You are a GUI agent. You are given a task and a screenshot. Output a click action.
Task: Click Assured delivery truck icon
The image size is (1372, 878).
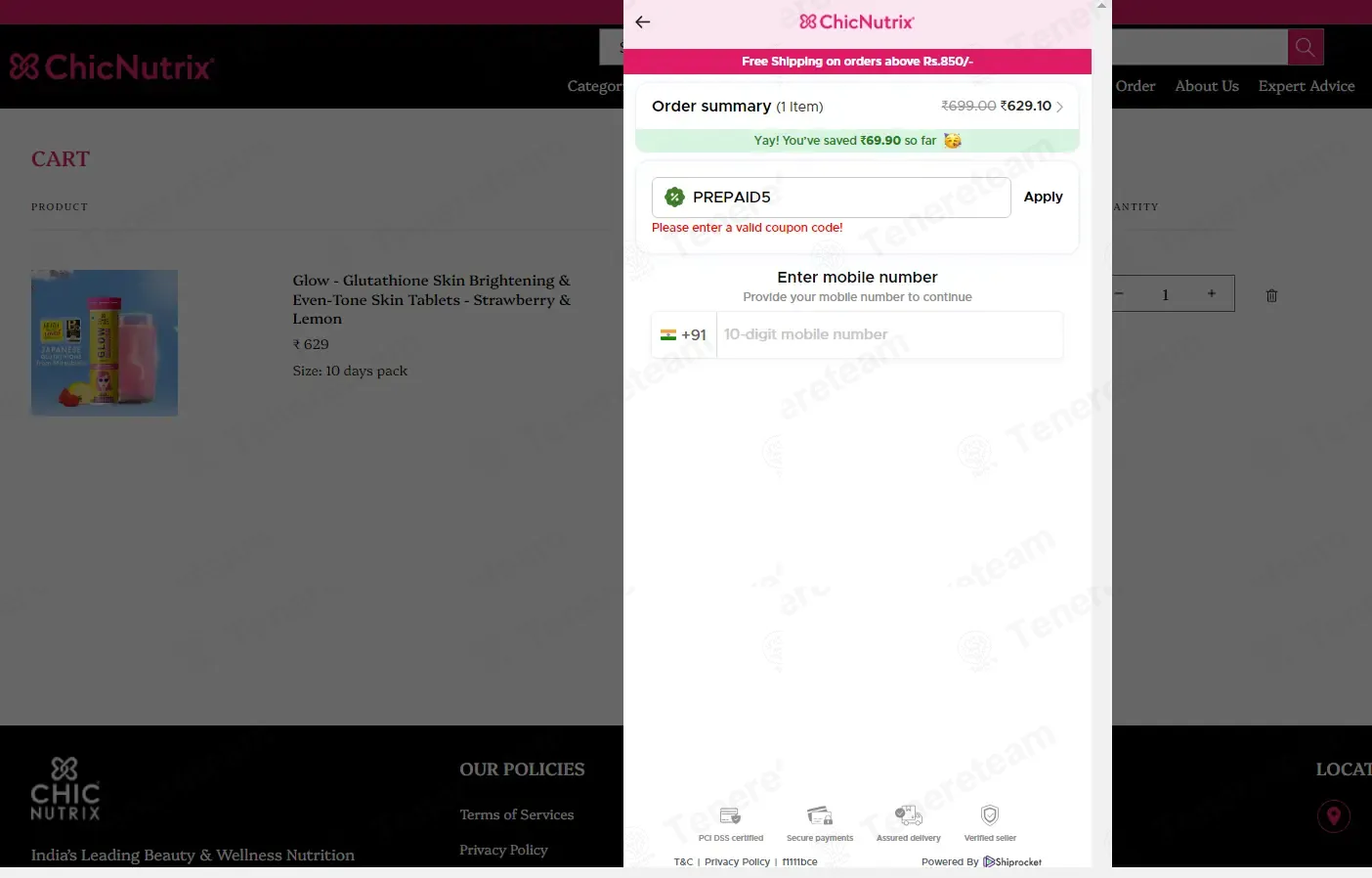coord(909,815)
